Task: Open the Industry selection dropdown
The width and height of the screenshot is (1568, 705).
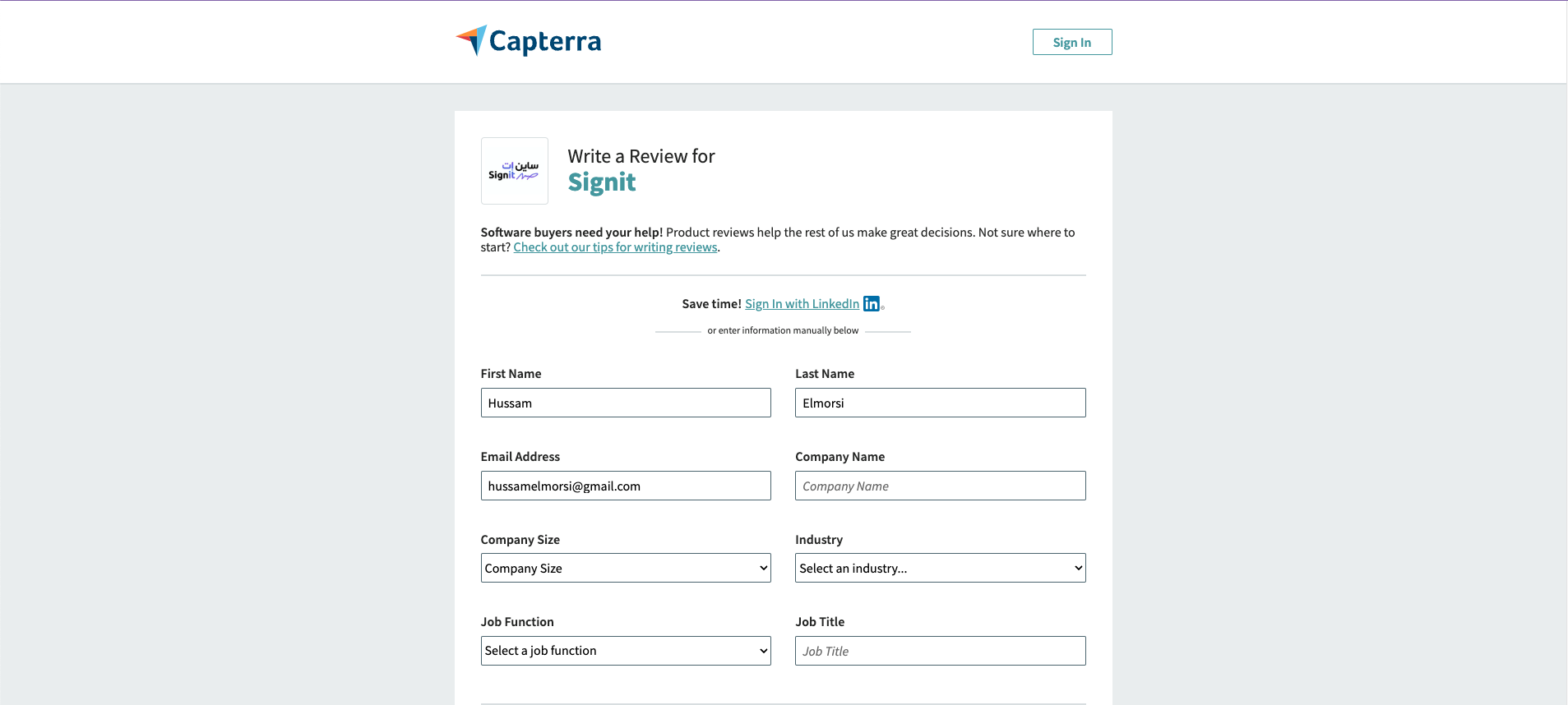Action: click(940, 568)
